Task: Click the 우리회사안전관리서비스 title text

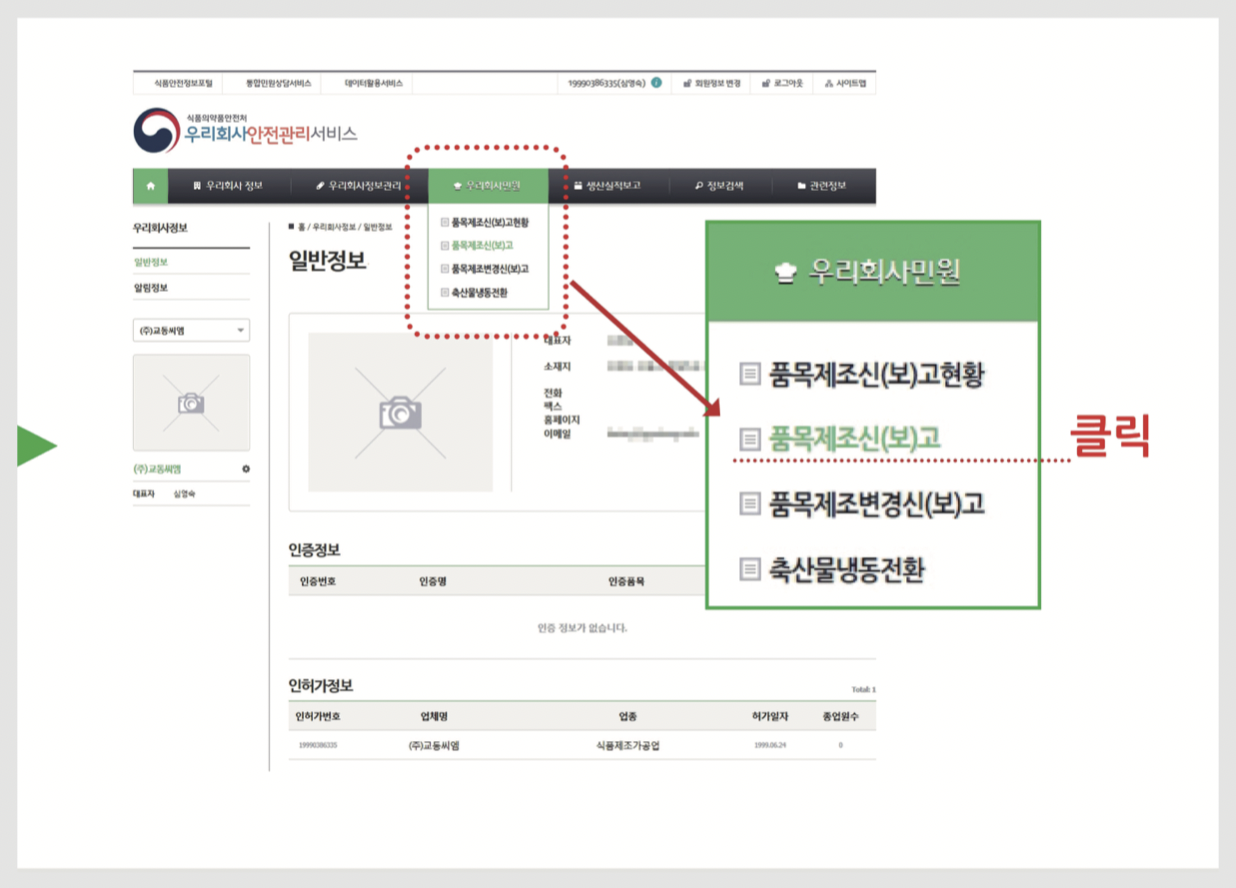Action: [271, 135]
